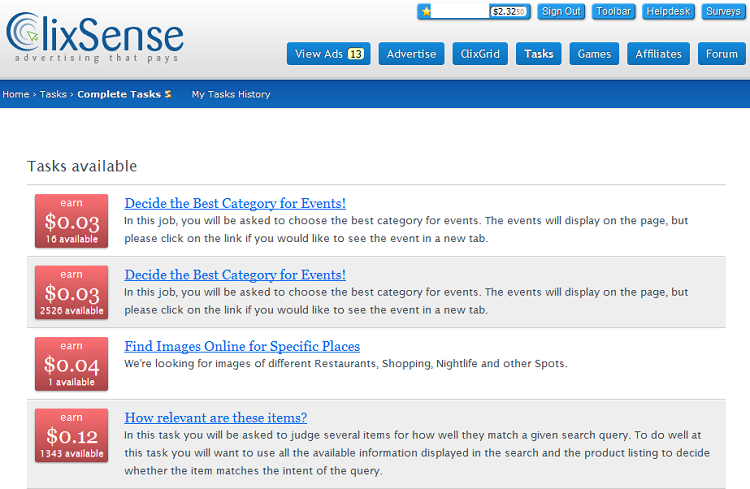The image size is (750, 489).
Task: Visit the Forum
Action: pos(722,54)
